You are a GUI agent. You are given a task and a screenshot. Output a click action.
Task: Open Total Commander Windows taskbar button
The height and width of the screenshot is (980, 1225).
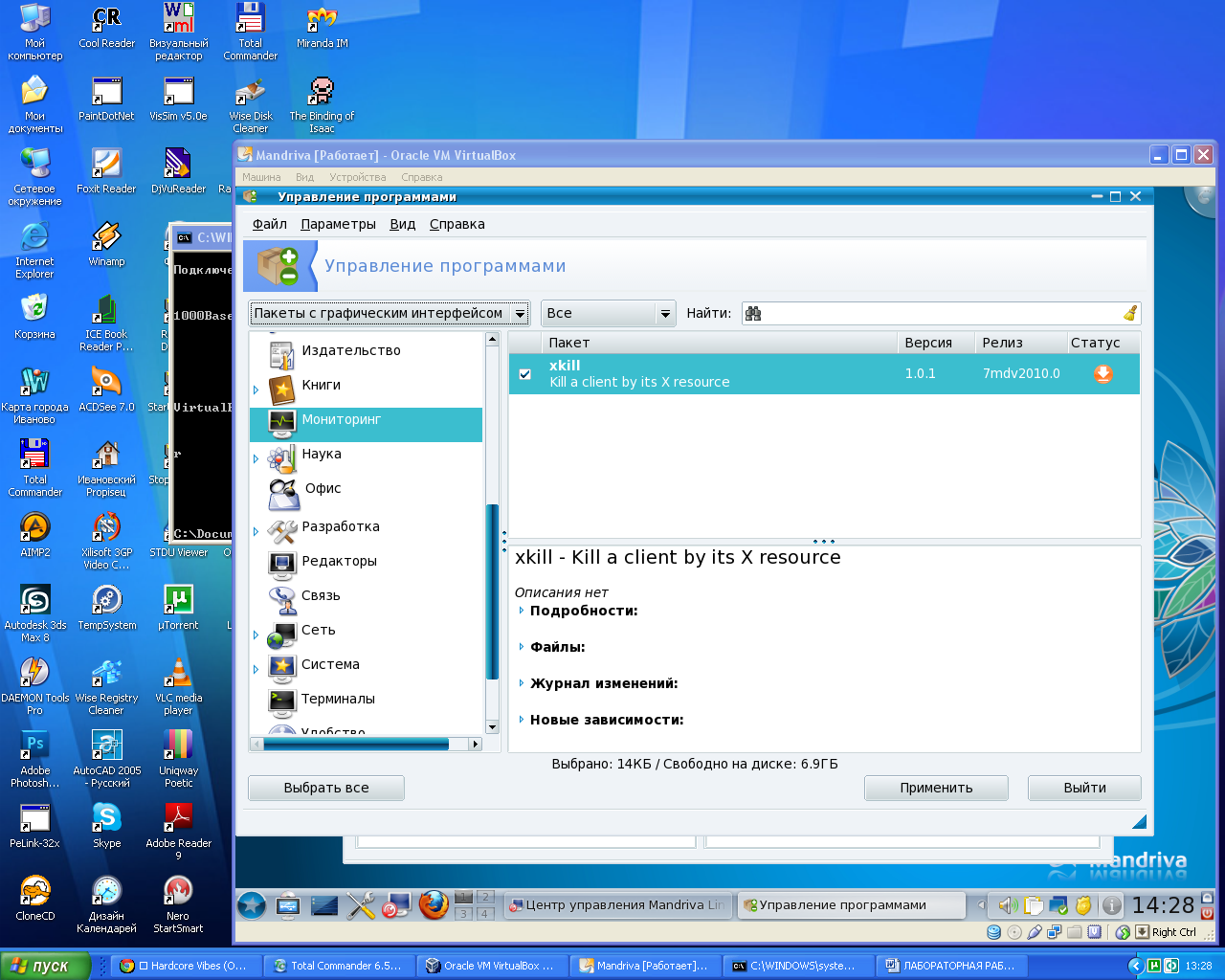pyautogui.click(x=339, y=966)
